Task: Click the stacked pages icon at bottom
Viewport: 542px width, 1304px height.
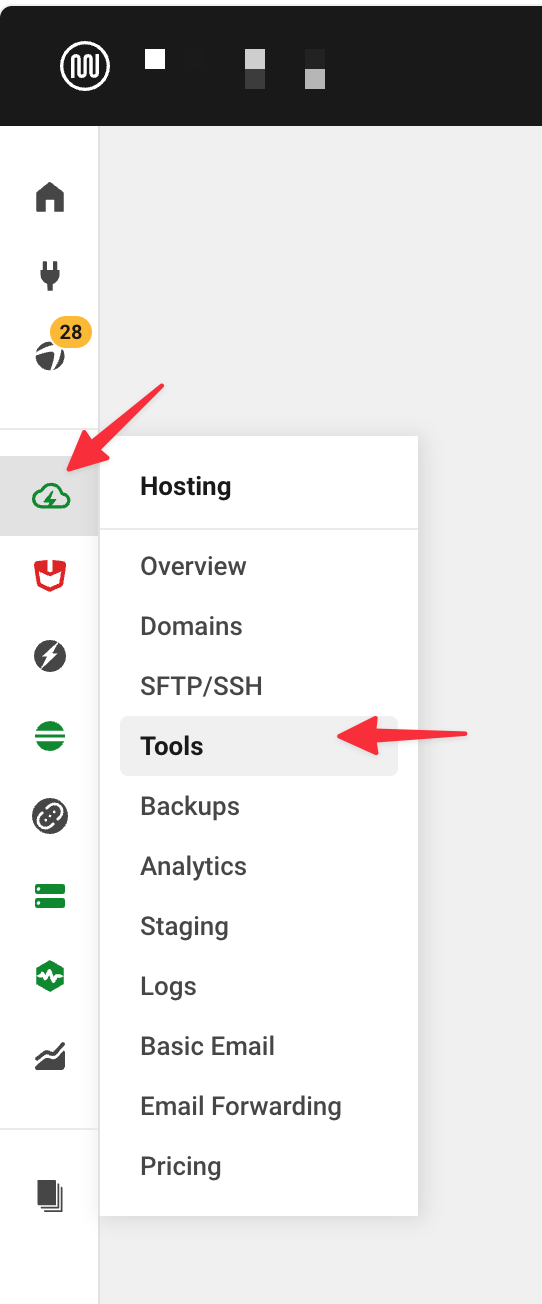Action: pyautogui.click(x=50, y=1196)
